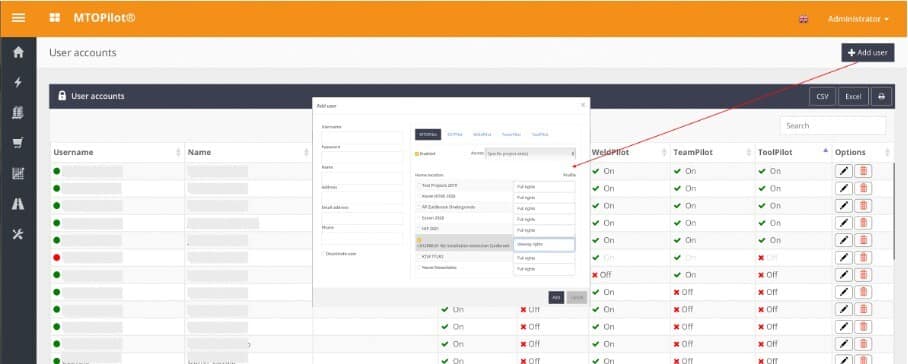The image size is (908, 364).
Task: Open the road icon sidebar section
Action: [18, 203]
